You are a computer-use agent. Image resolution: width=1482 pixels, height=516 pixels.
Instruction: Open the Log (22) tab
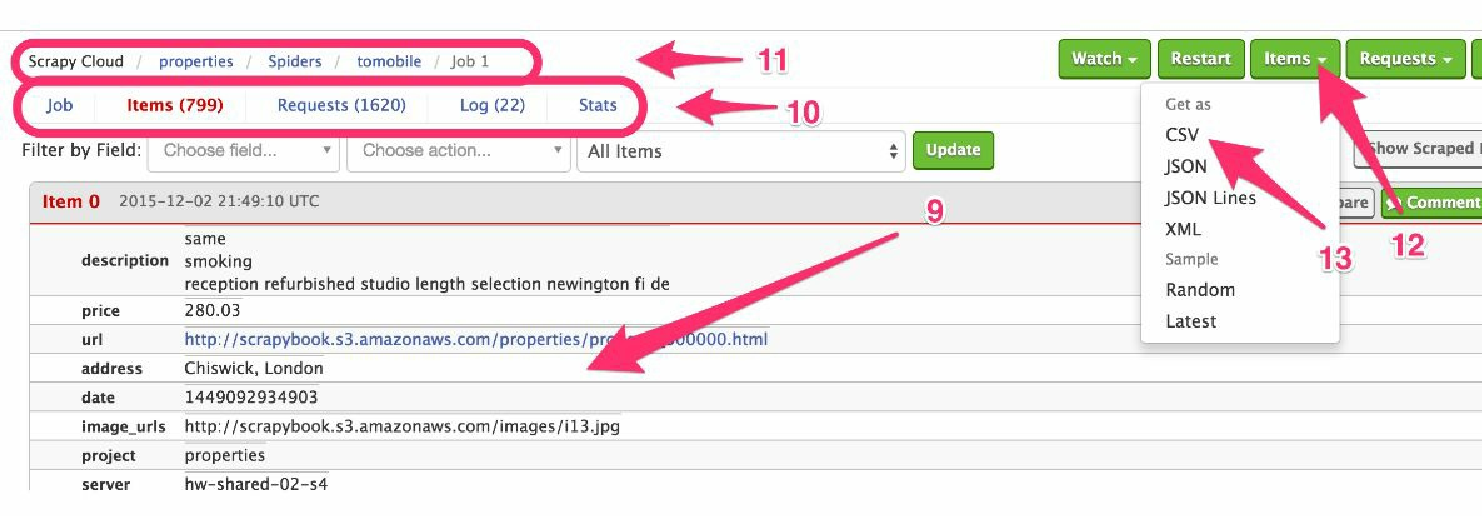[x=492, y=105]
